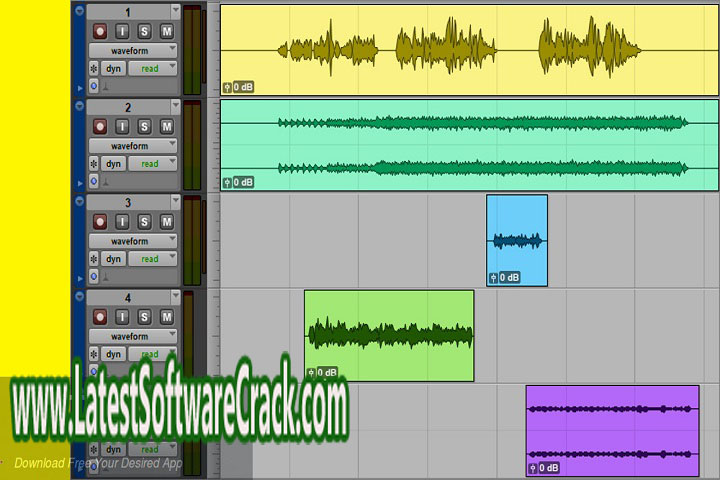Select the track 2 name header
Image resolution: width=720 pixels, height=480 pixels.
point(127,107)
